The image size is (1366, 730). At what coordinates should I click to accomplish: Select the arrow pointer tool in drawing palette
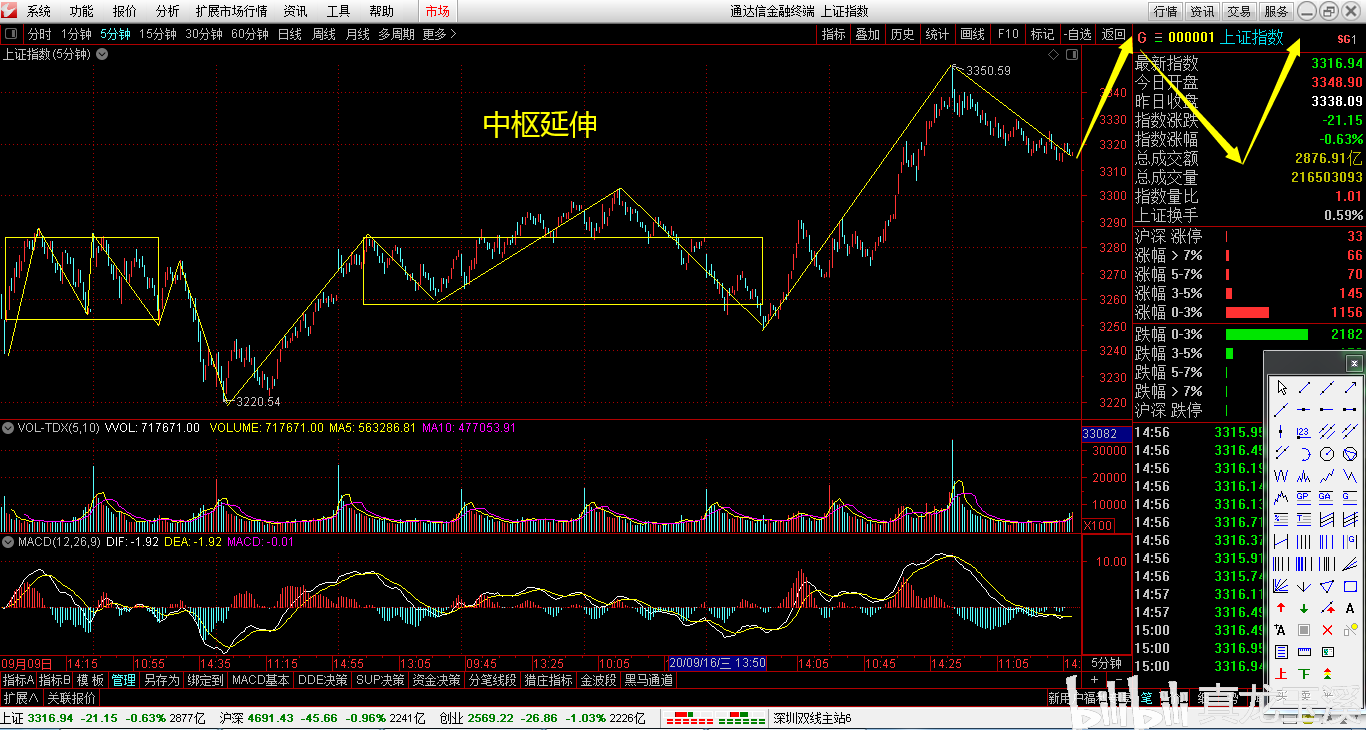(1281, 387)
